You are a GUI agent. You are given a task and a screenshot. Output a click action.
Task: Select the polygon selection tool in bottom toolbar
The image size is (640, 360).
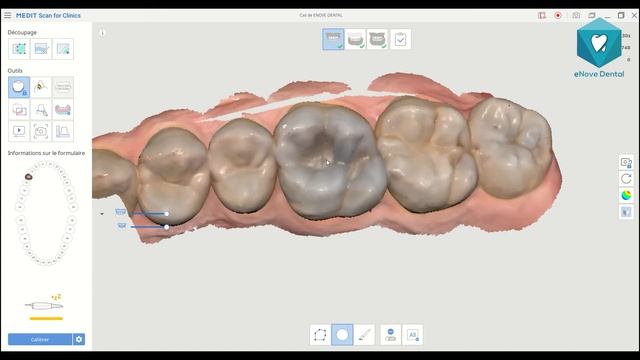pos(320,335)
